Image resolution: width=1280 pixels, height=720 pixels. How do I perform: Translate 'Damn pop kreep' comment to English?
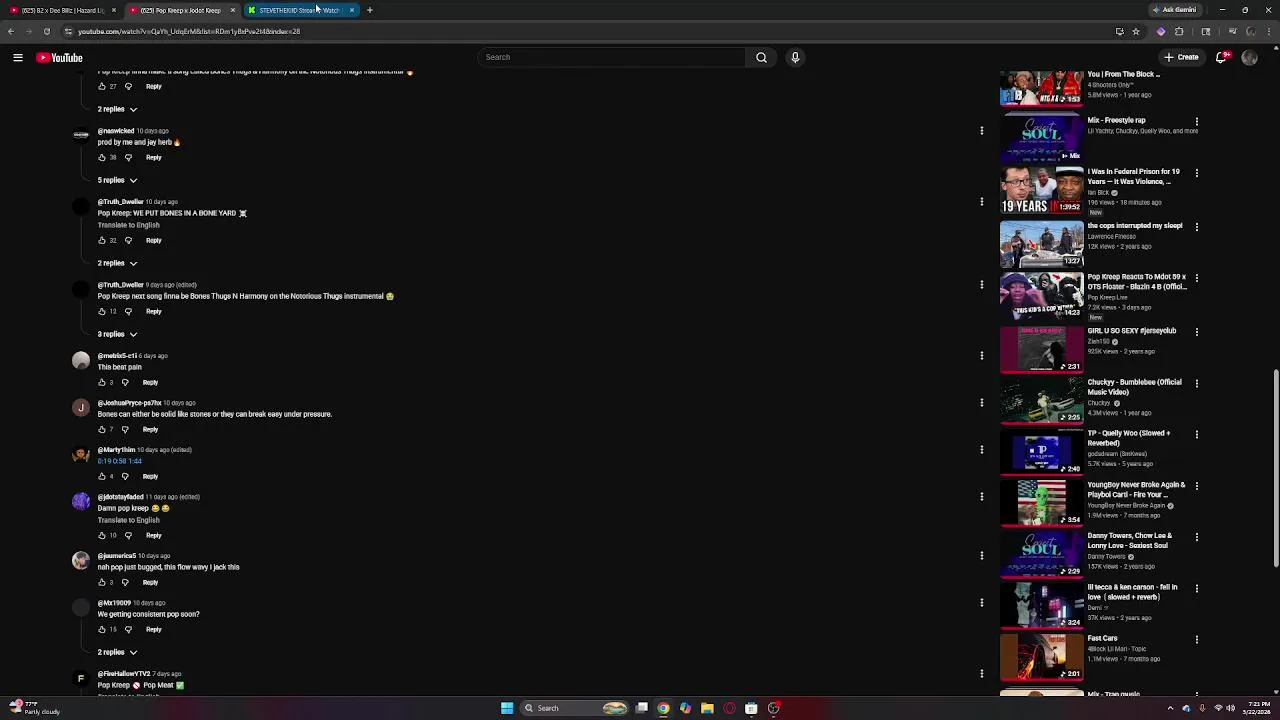(129, 520)
